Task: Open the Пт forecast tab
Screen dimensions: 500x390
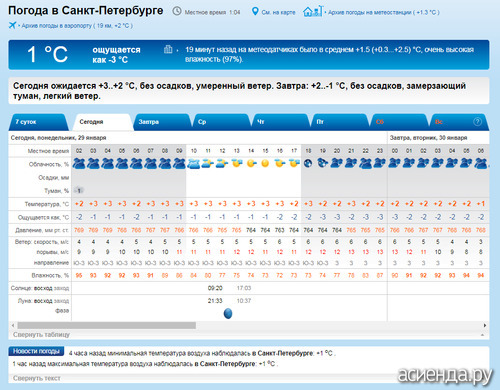Action: 340,122
